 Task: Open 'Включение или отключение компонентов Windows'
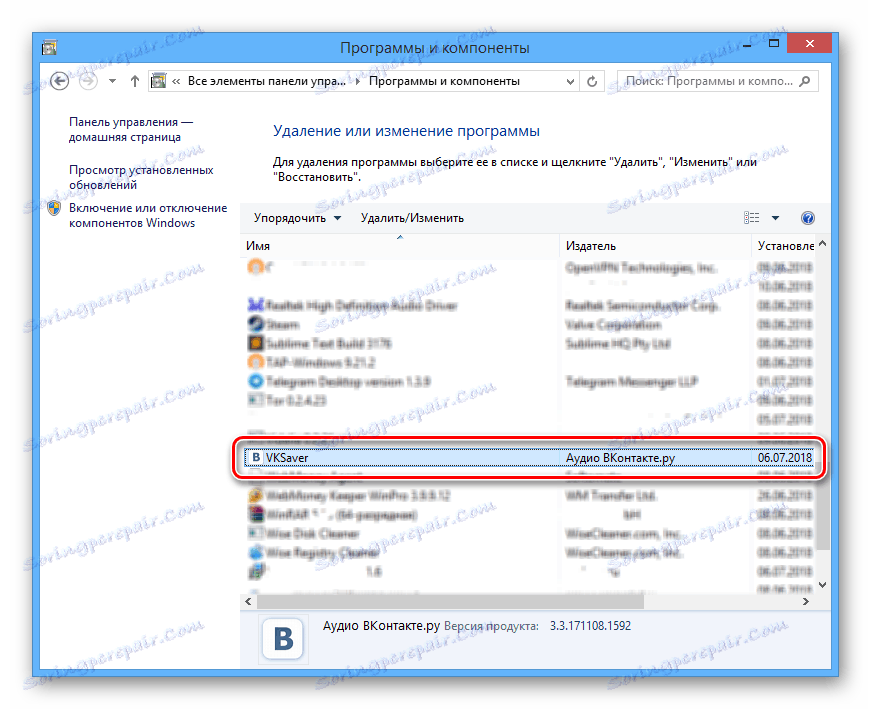148,216
